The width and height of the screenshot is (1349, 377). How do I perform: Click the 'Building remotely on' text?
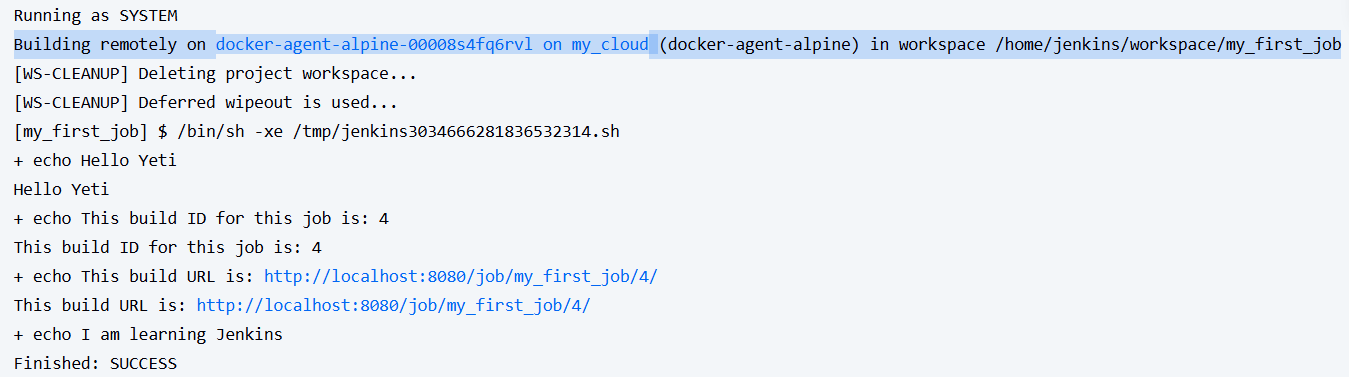(110, 45)
